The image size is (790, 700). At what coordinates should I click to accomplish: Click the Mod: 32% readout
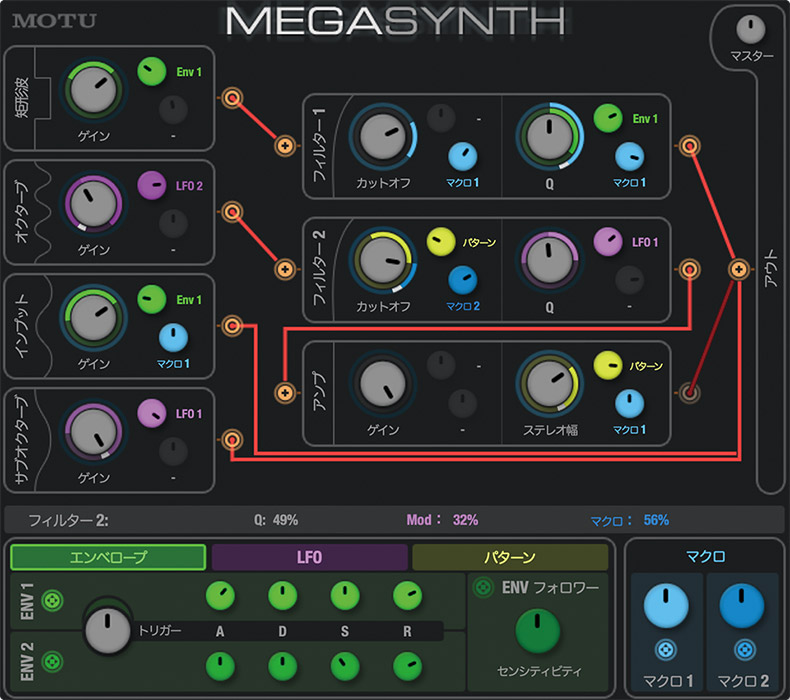point(442,520)
